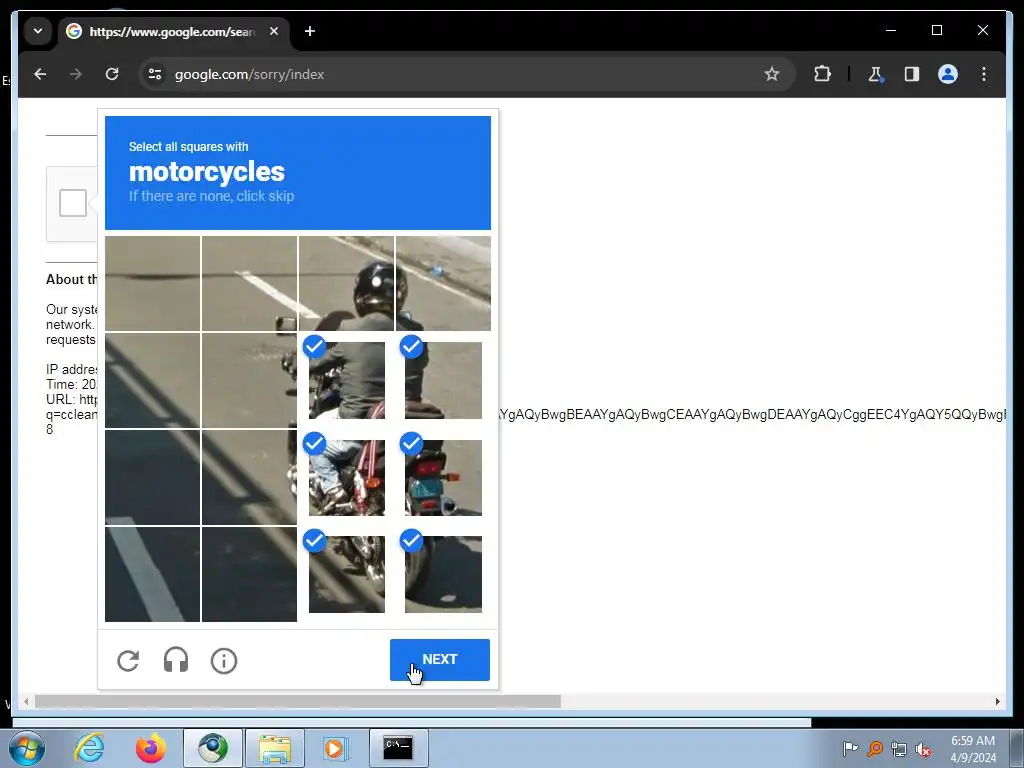The image size is (1024, 768).
Task: Open the tab search dropdown arrow
Action: (x=38, y=31)
